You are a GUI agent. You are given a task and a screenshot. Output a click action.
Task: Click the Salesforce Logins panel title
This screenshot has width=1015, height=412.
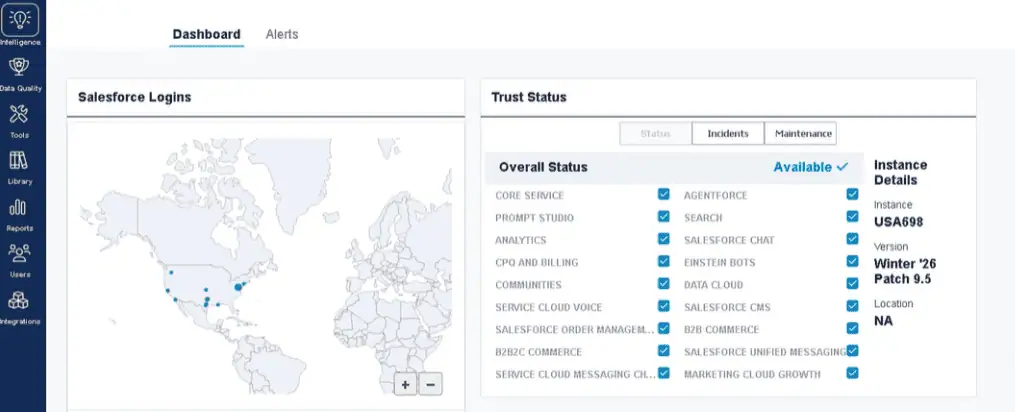pyautogui.click(x=135, y=97)
